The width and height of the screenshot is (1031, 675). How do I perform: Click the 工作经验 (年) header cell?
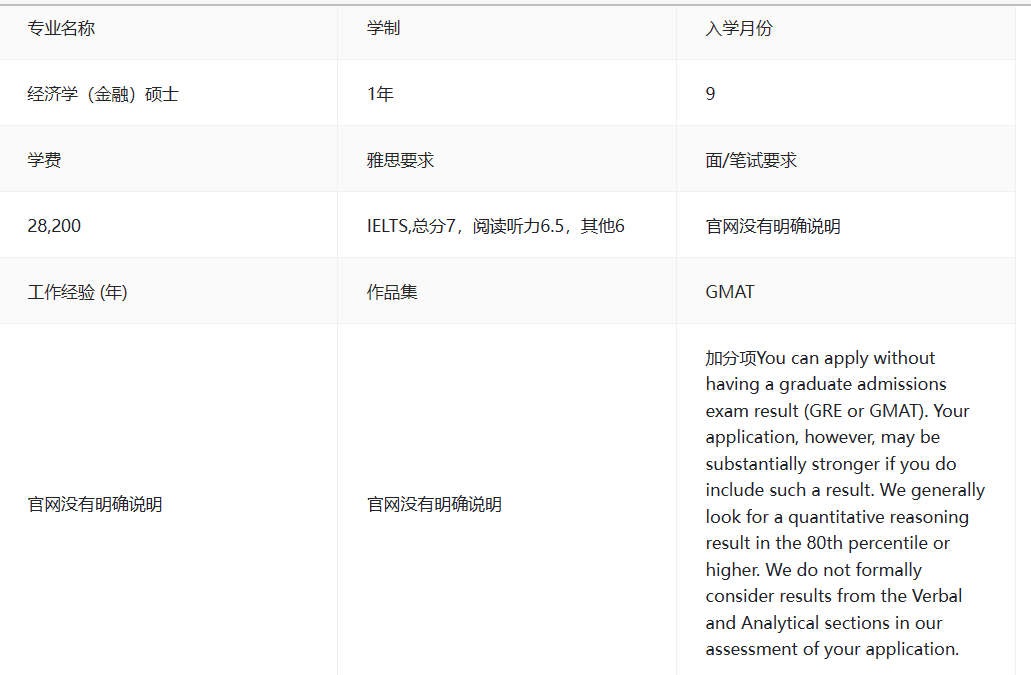(x=77, y=292)
